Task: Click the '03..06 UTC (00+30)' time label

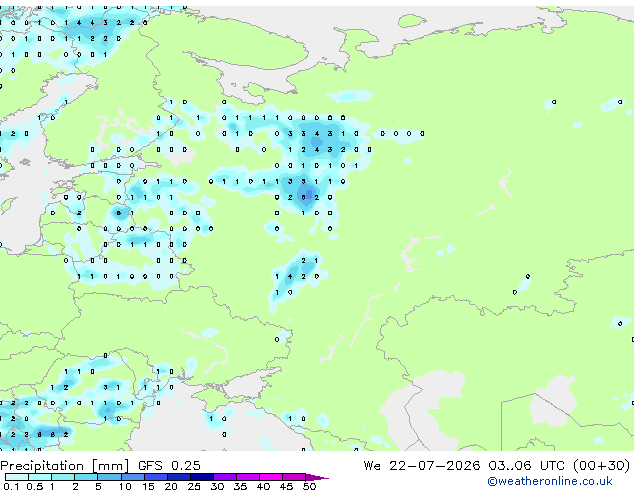Action: (x=559, y=466)
